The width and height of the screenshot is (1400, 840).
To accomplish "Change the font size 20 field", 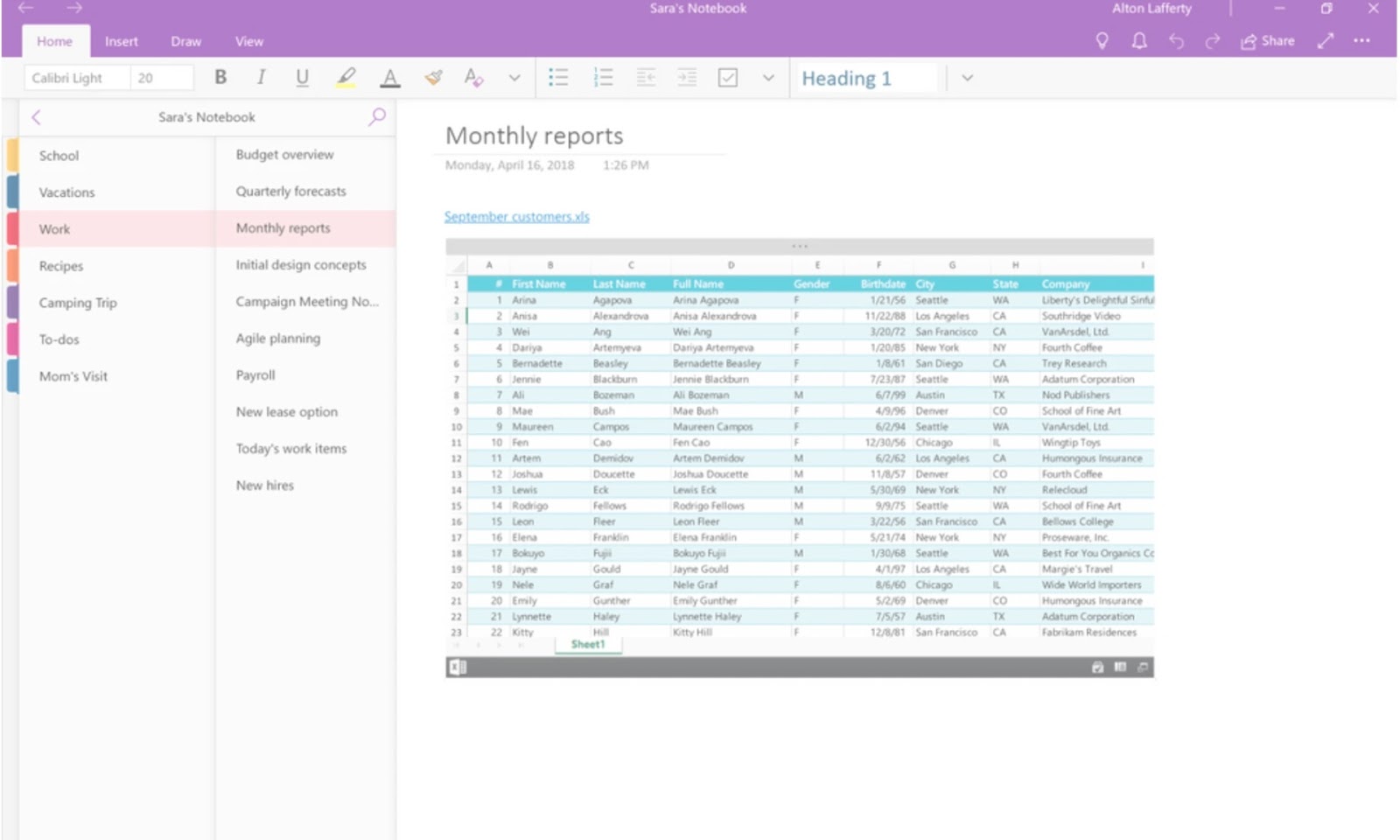I will (162, 78).
